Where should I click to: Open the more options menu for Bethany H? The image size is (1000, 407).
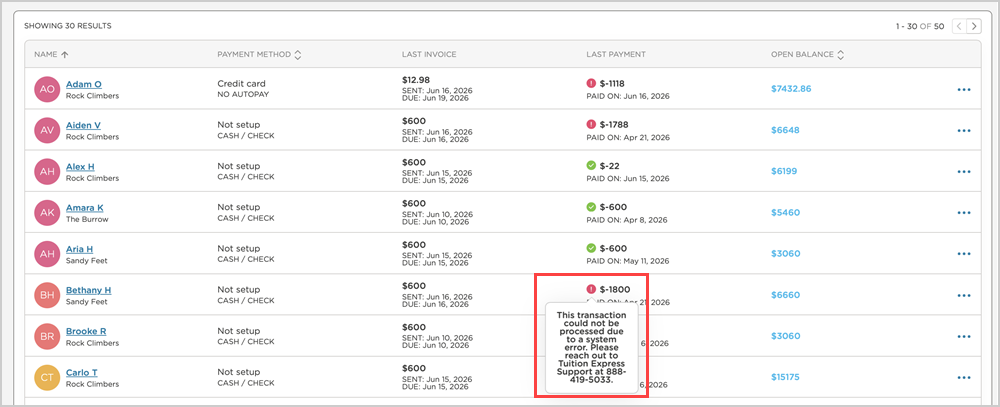click(964, 295)
